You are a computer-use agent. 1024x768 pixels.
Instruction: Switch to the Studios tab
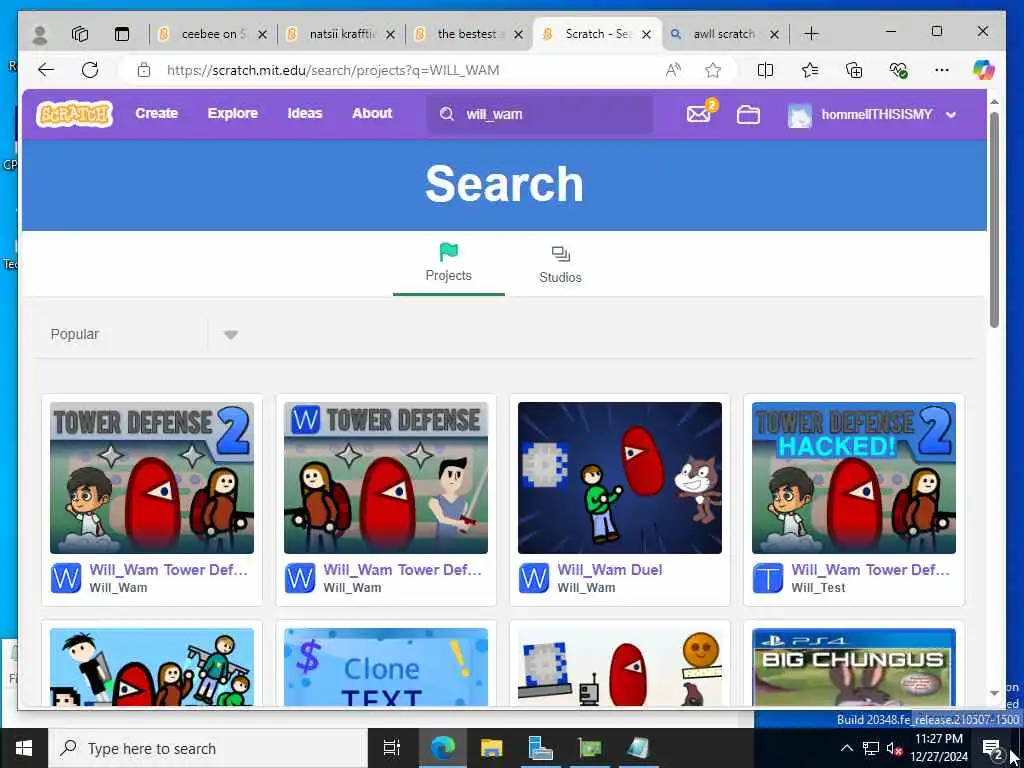(560, 264)
